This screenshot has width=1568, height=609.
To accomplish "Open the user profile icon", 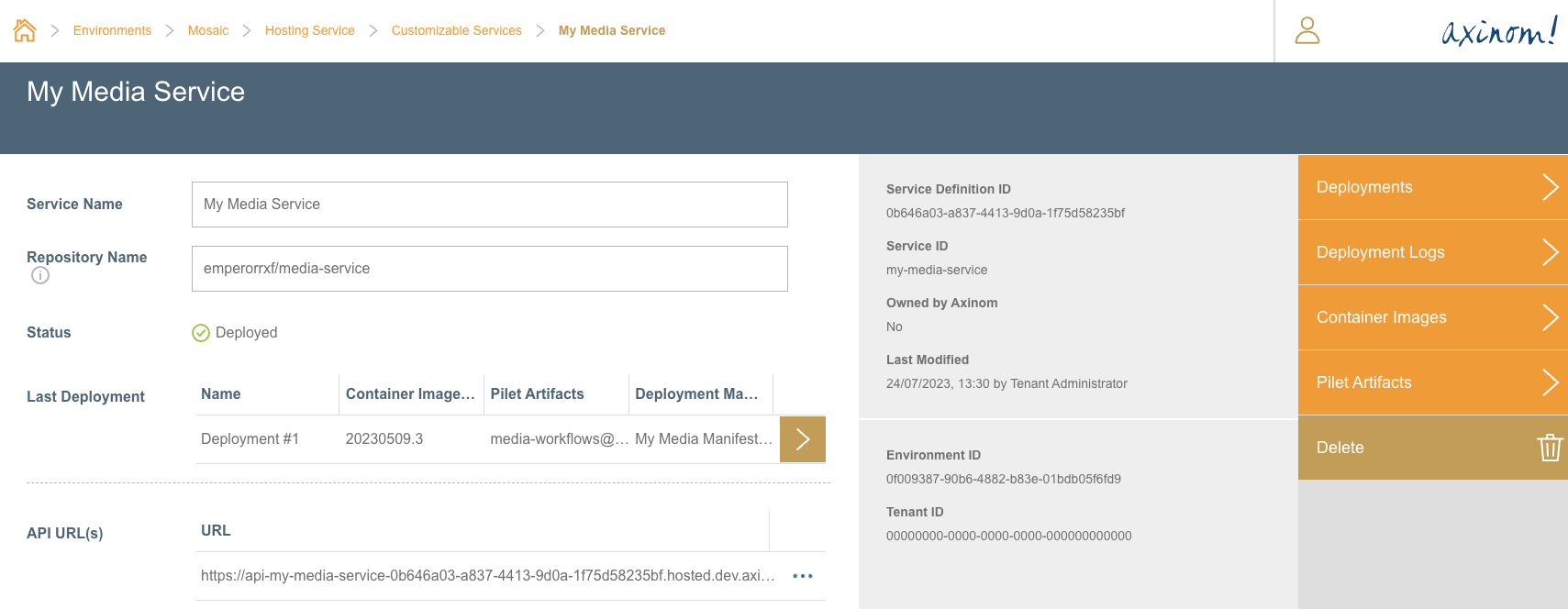I will (1307, 30).
